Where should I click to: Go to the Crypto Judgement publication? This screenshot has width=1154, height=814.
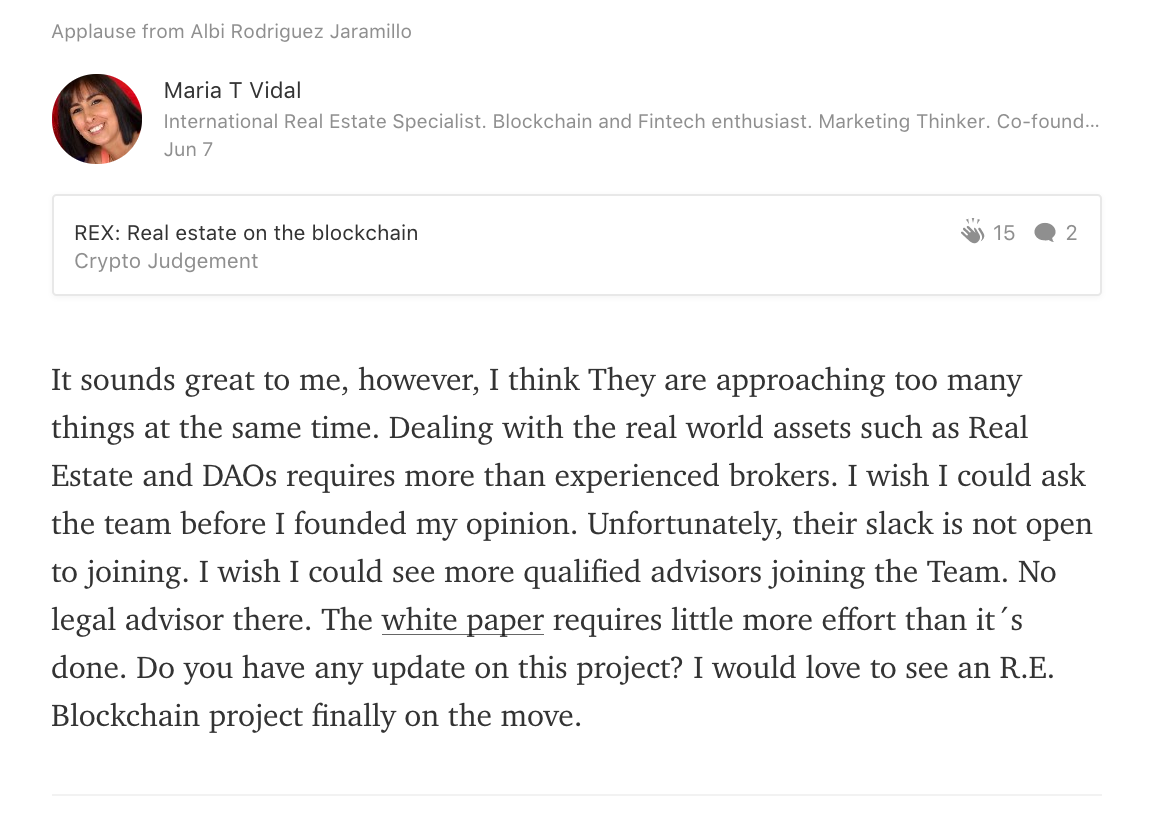[166, 261]
